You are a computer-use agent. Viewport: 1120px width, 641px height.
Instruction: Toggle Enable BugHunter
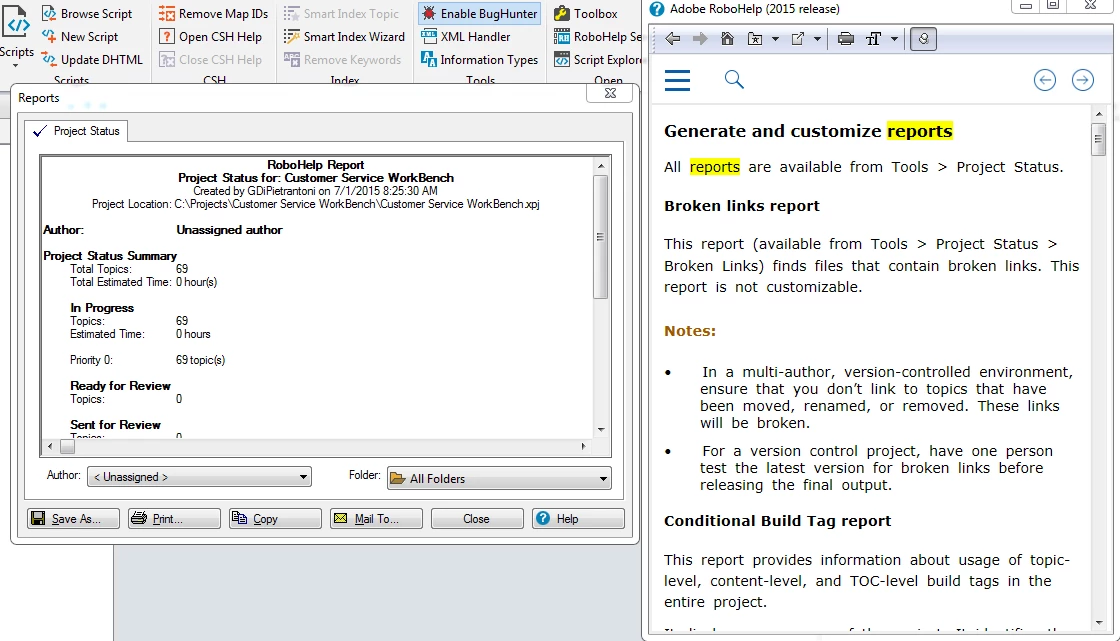click(479, 14)
